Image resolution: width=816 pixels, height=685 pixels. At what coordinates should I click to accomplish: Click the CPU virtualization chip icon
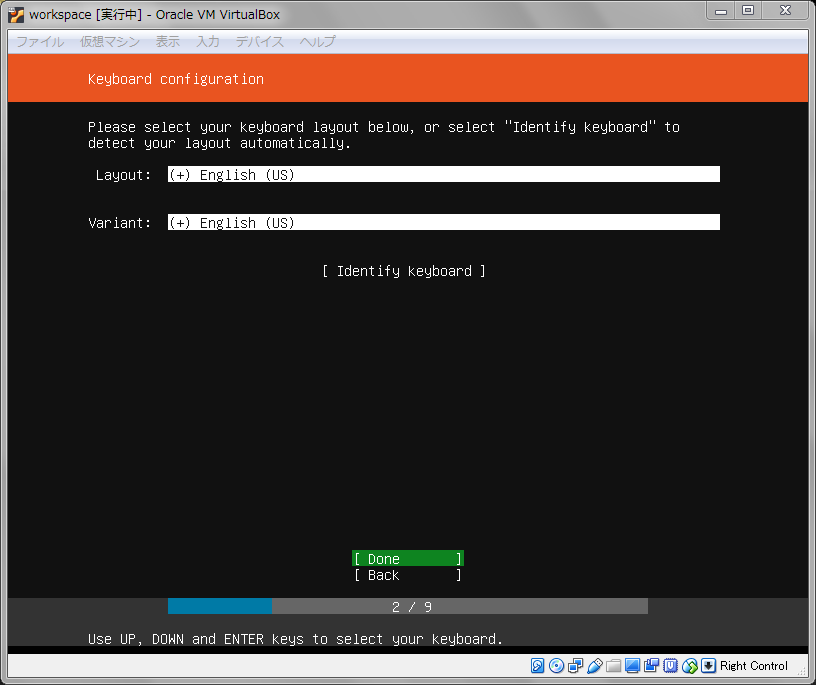point(670,665)
